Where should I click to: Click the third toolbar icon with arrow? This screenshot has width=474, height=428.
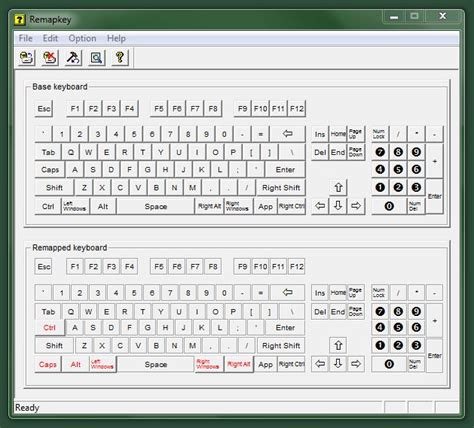coord(73,58)
